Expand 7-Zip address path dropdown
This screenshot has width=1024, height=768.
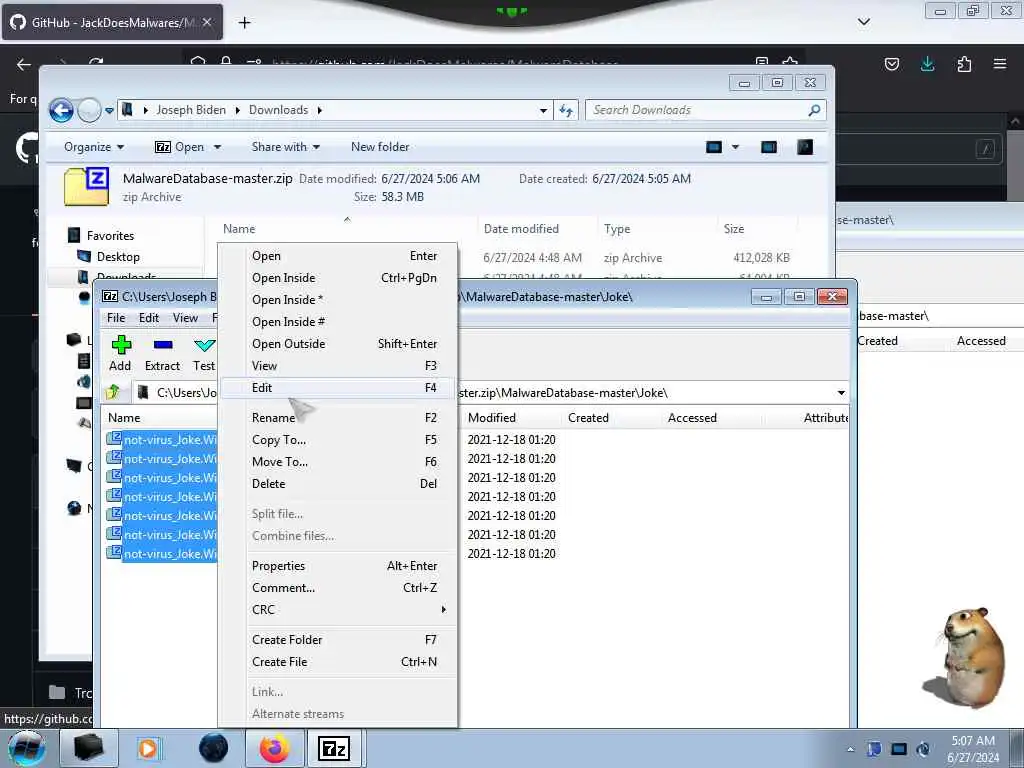[x=841, y=392]
